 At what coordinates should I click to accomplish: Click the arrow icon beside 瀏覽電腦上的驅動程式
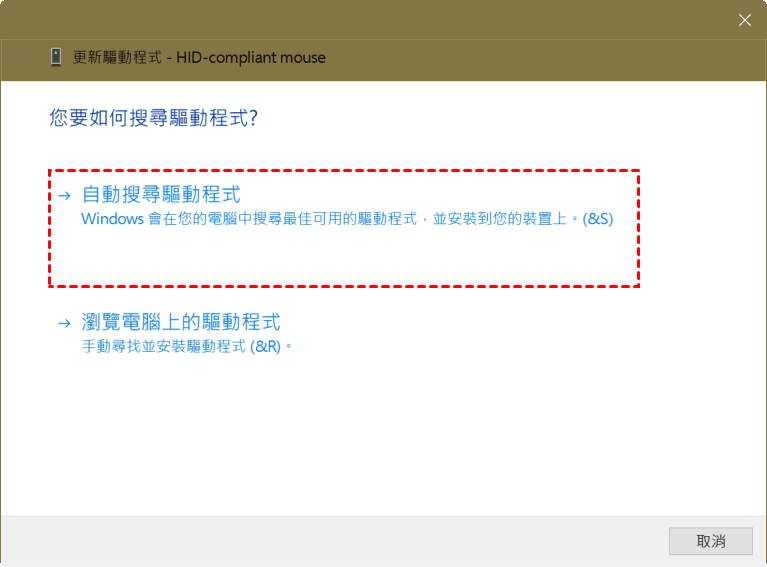pyautogui.click(x=65, y=323)
